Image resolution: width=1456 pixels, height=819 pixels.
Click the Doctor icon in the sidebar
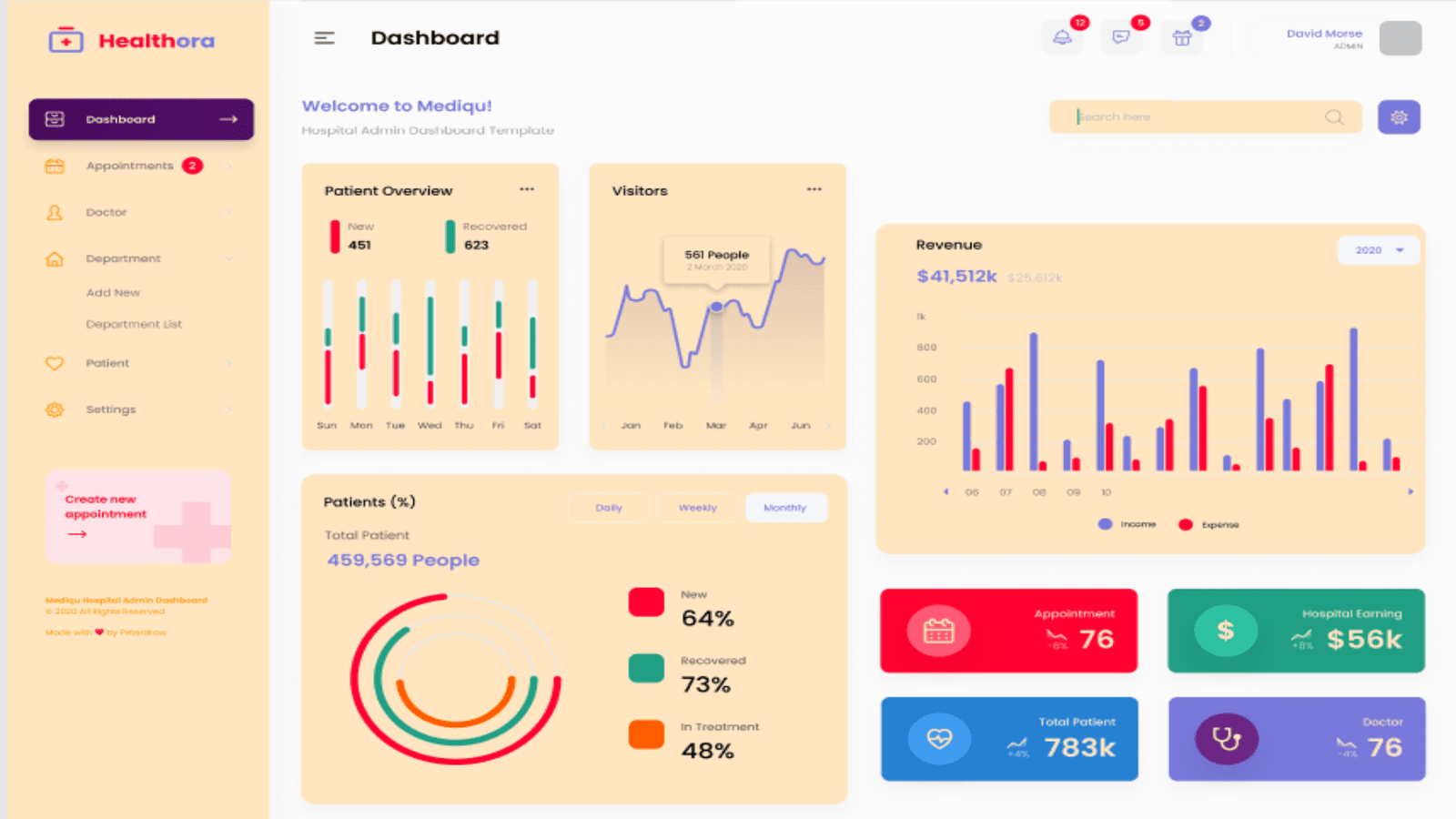tap(55, 212)
